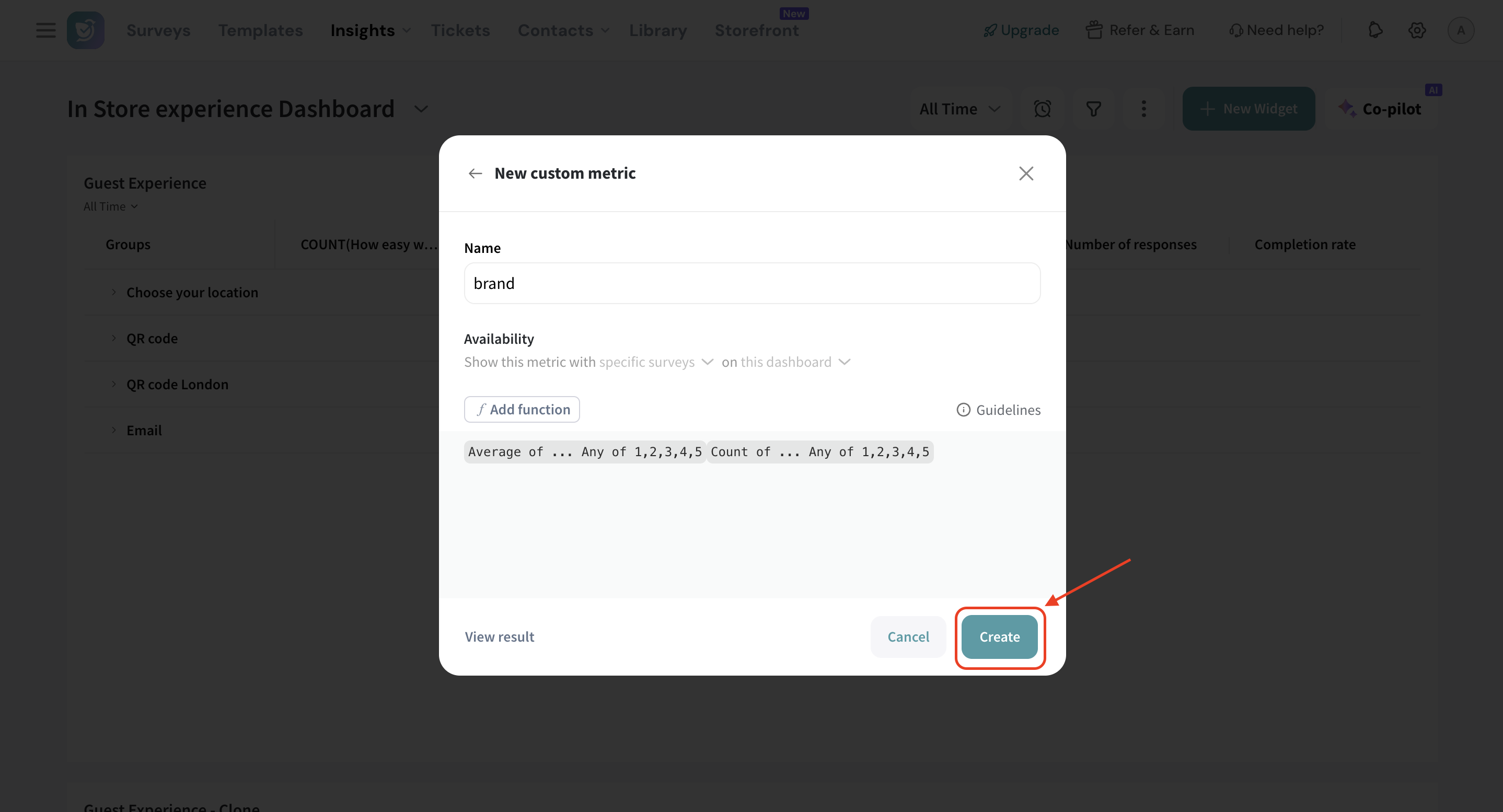
Task: Open the user avatar profile menu
Action: 1460,30
